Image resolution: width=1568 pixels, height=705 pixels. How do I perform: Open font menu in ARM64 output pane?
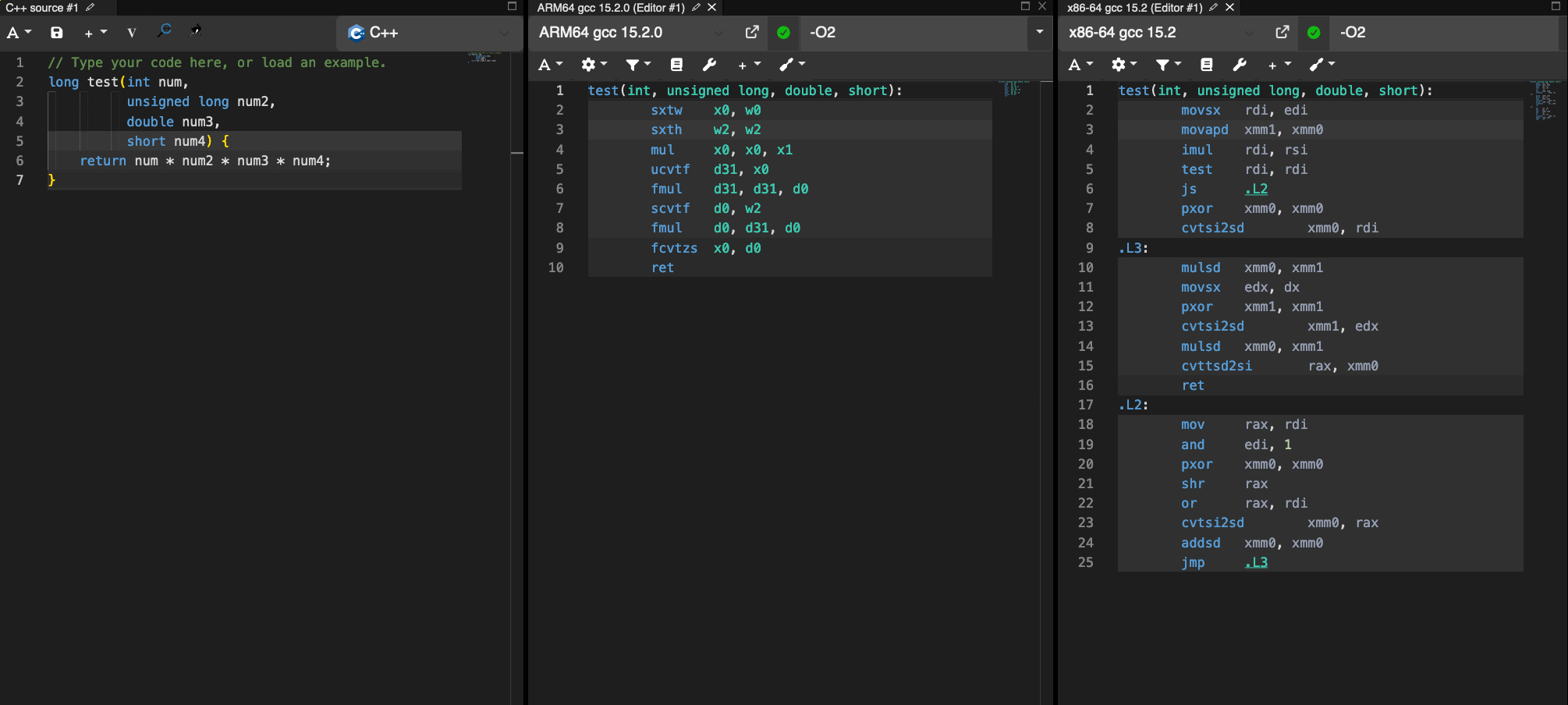point(551,65)
